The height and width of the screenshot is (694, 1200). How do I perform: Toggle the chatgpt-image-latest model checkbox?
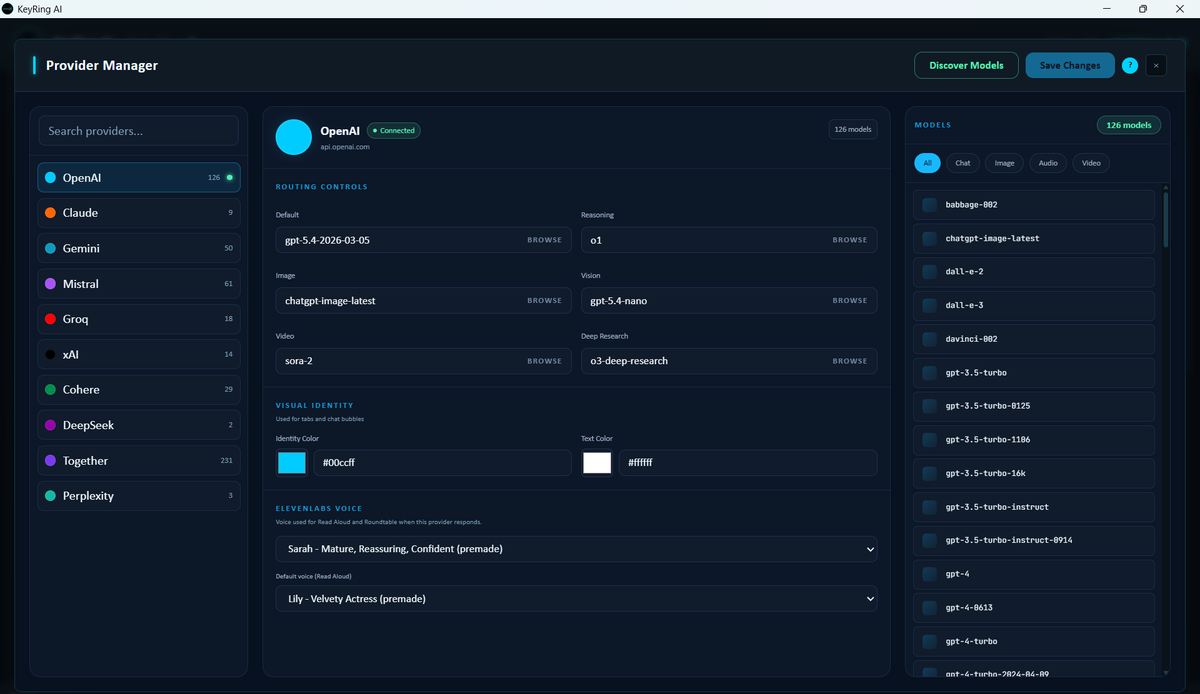click(x=930, y=239)
